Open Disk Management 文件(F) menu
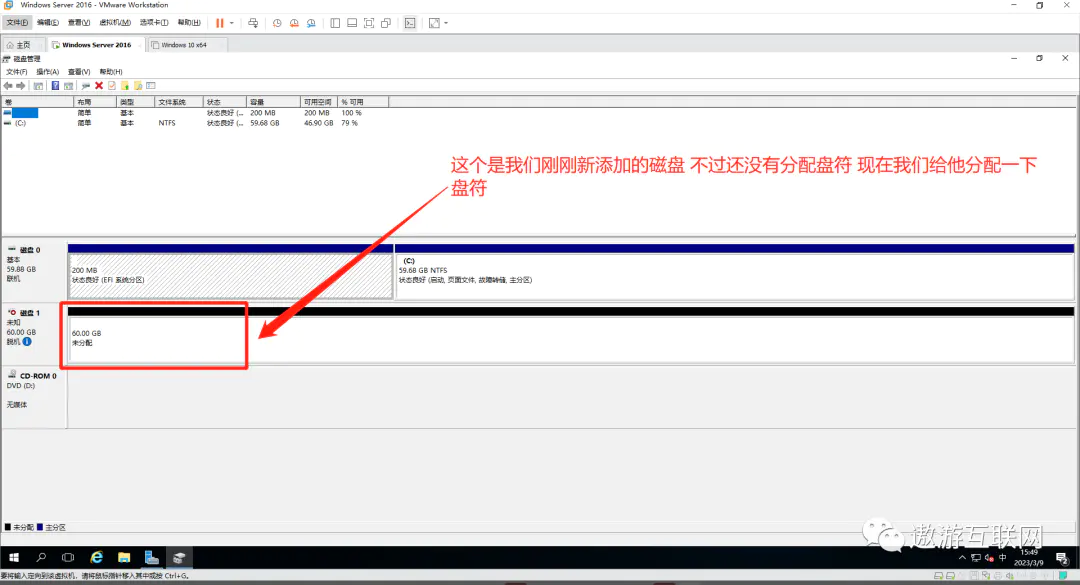 (17, 72)
